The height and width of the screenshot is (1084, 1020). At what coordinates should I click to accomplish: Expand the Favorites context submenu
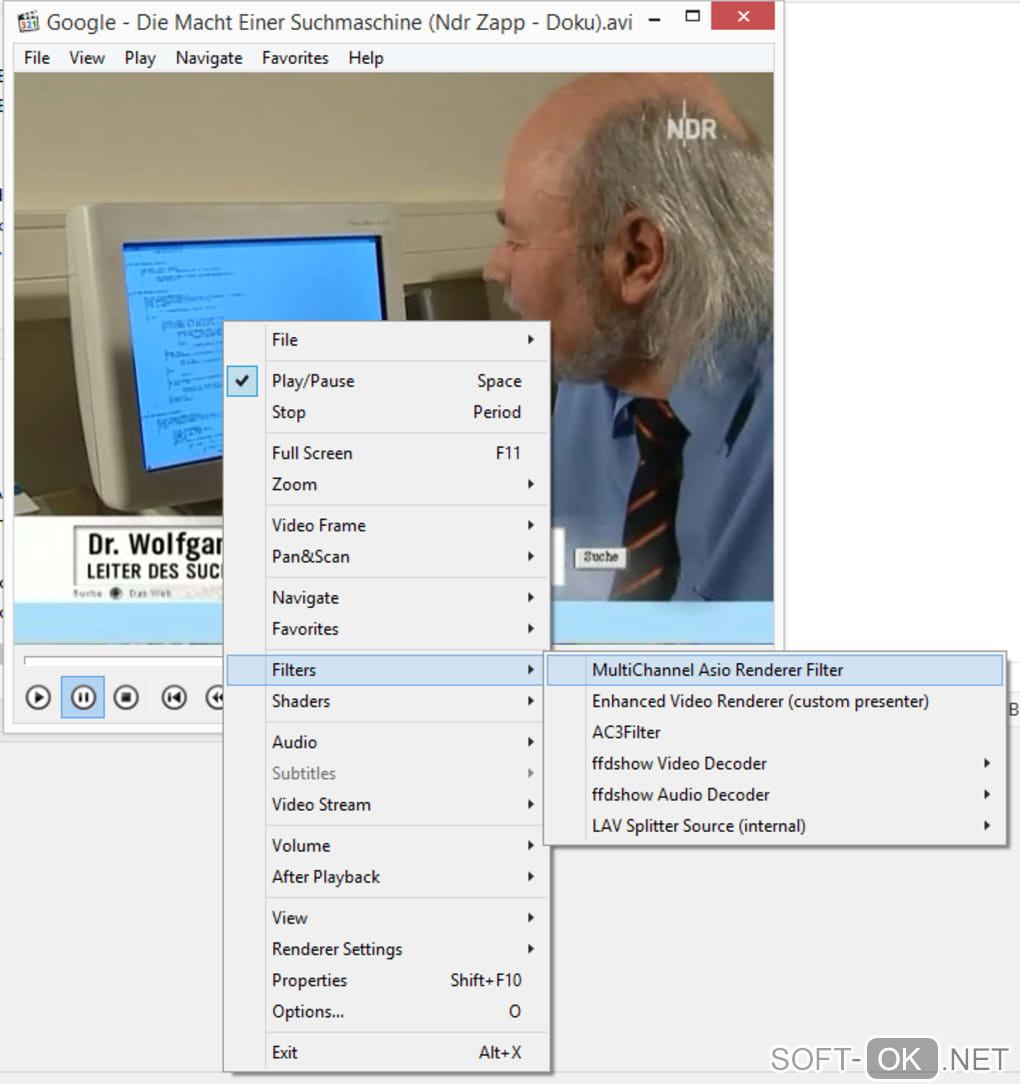pos(387,628)
